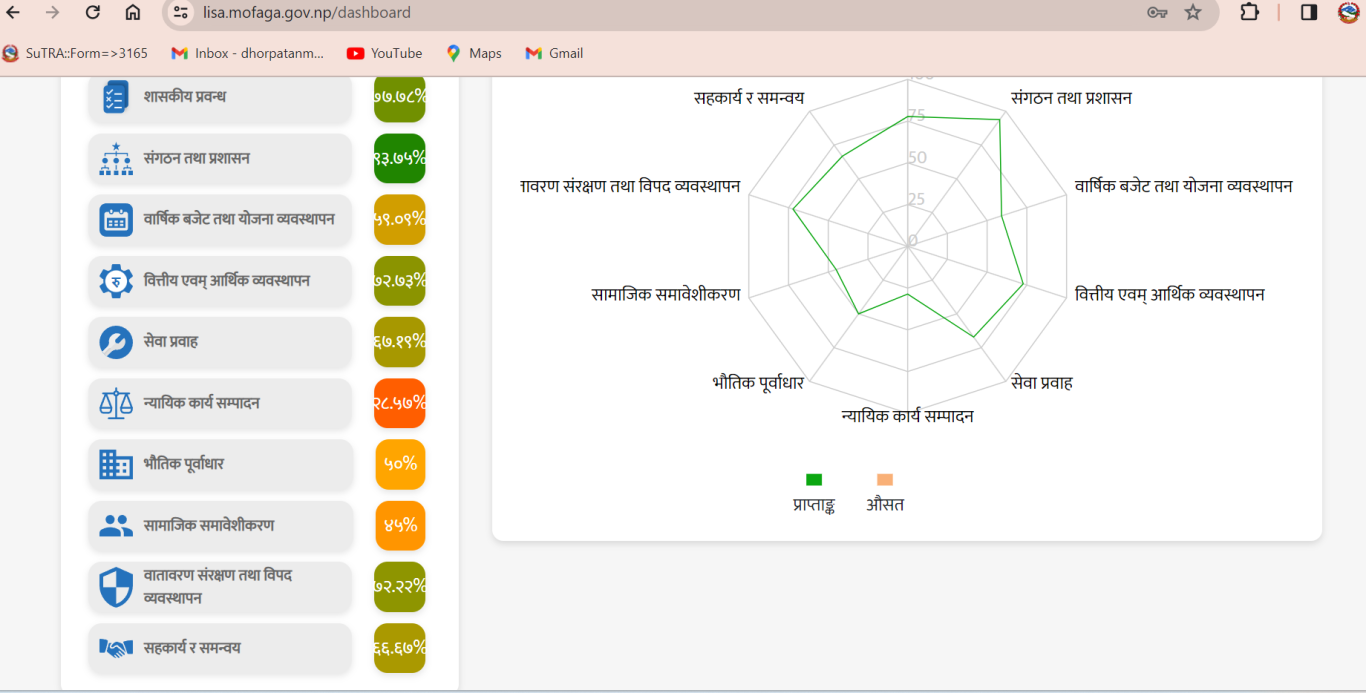Bookmark this page with star icon
The image size is (1366, 693).
1193,12
